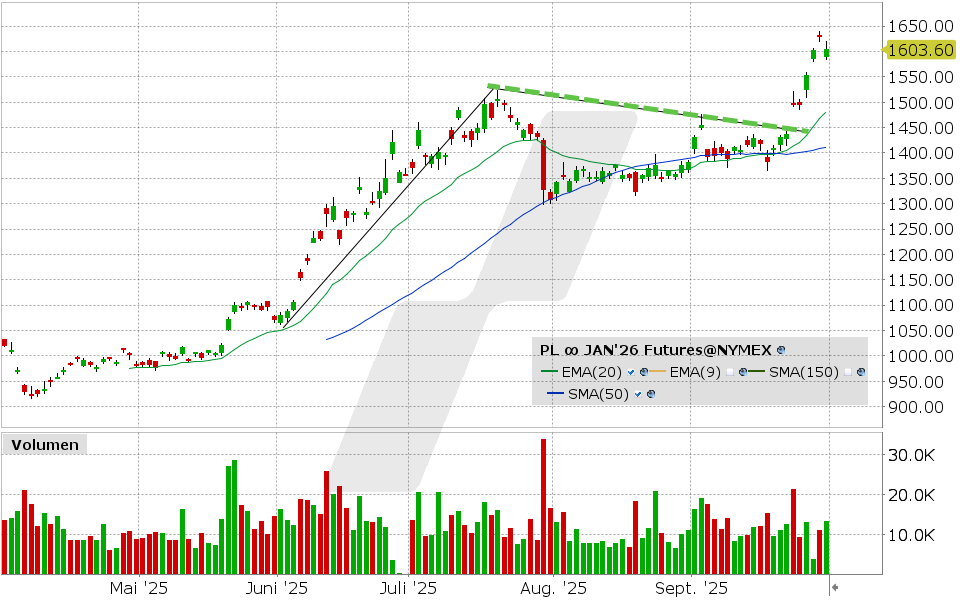Click the Volumen panel label
The image size is (960, 600).
pos(44,445)
